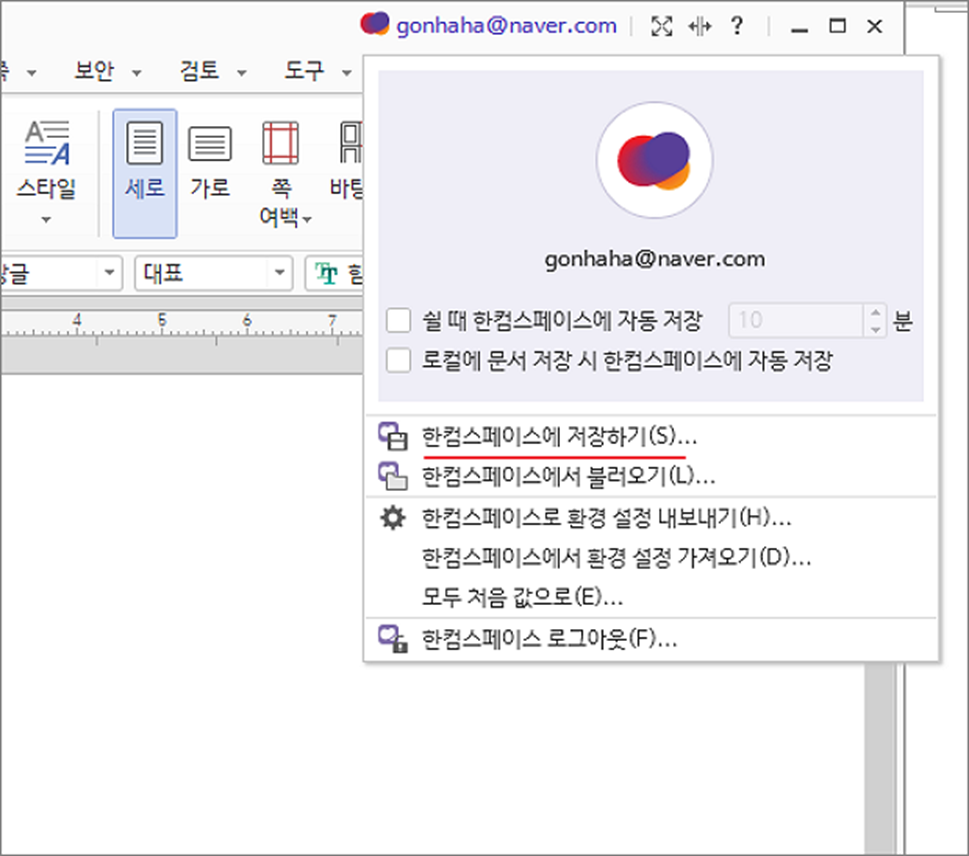
Task: Click the Hancom Space account logo in title bar
Action: (374, 24)
